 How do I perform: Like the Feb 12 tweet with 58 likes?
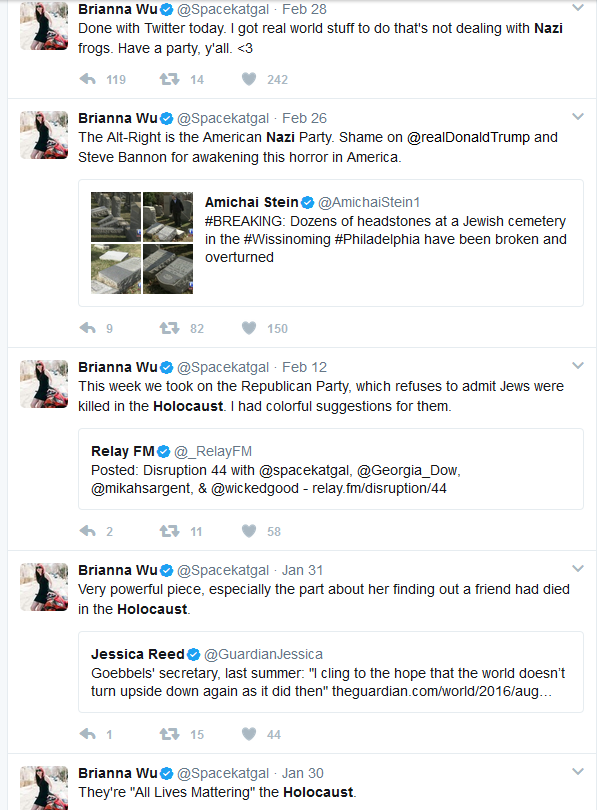pyautogui.click(x=249, y=531)
